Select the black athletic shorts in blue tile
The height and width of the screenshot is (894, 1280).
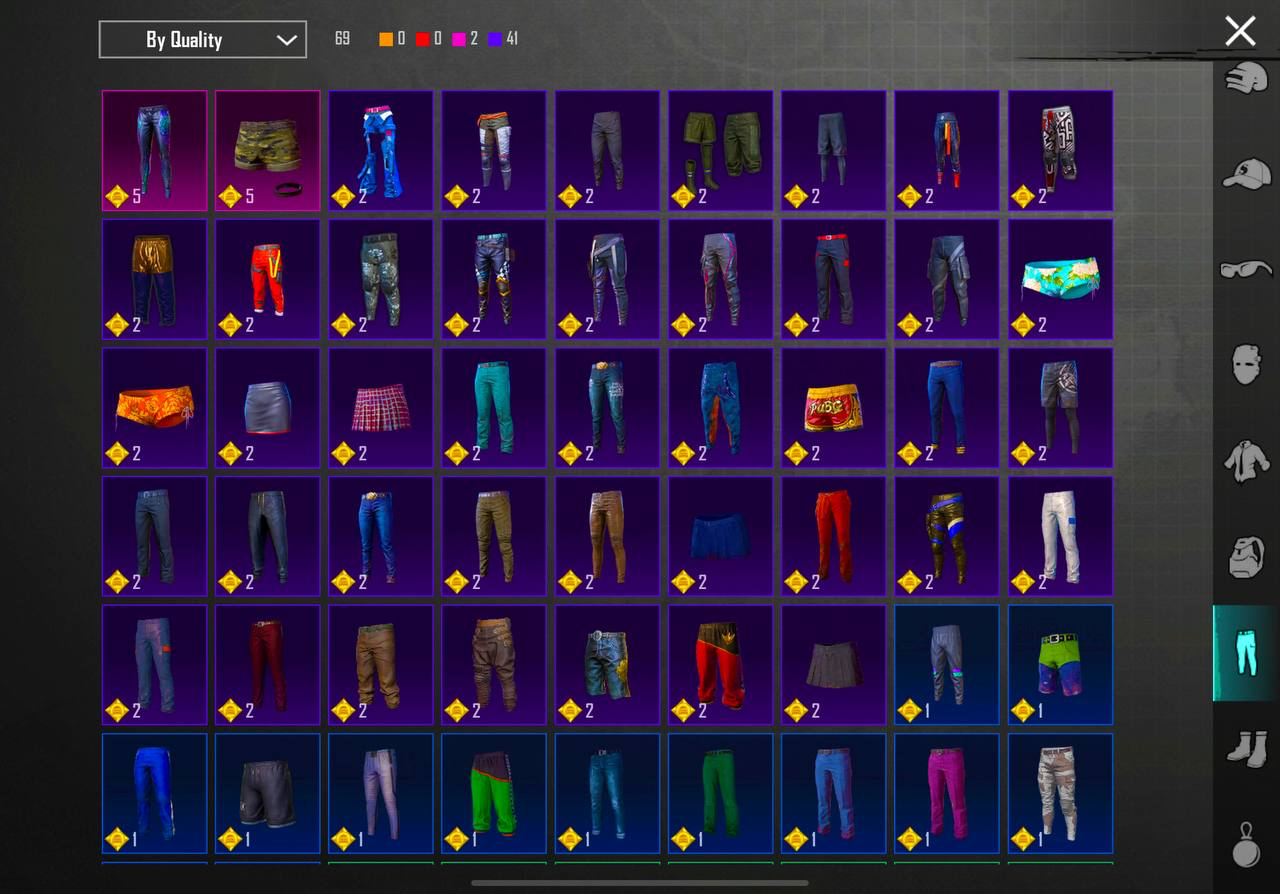pyautogui.click(x=267, y=793)
